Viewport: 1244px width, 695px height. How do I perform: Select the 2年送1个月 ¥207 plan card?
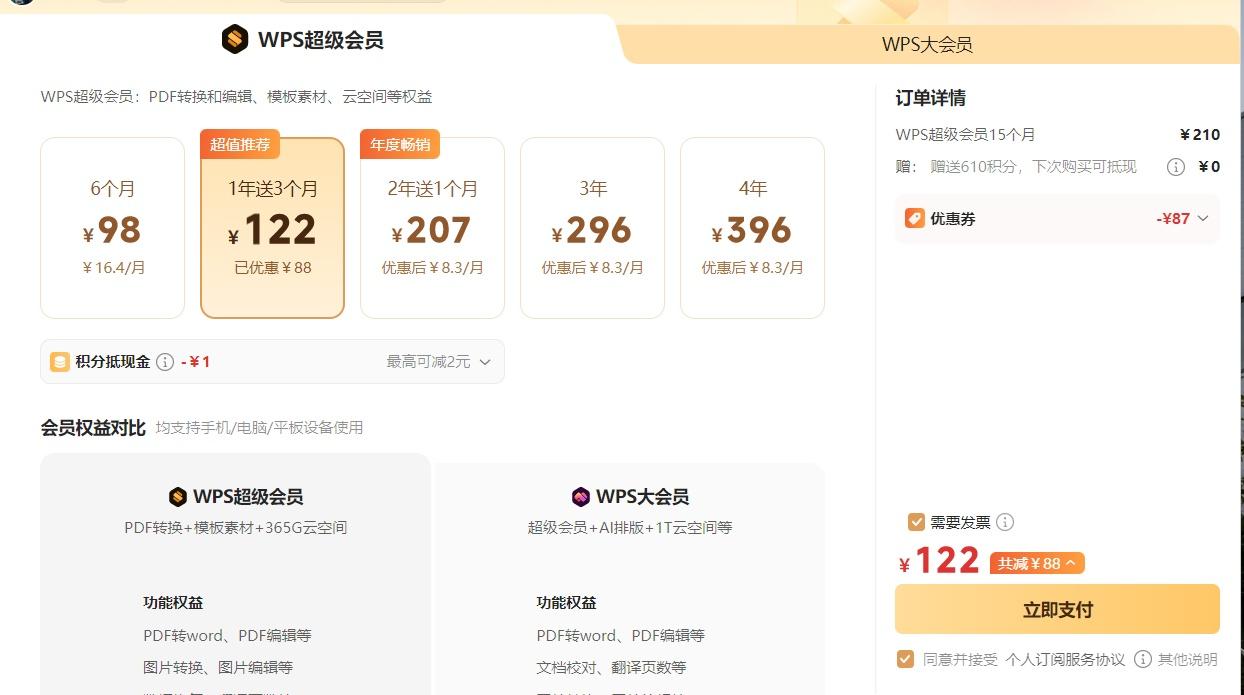(433, 228)
